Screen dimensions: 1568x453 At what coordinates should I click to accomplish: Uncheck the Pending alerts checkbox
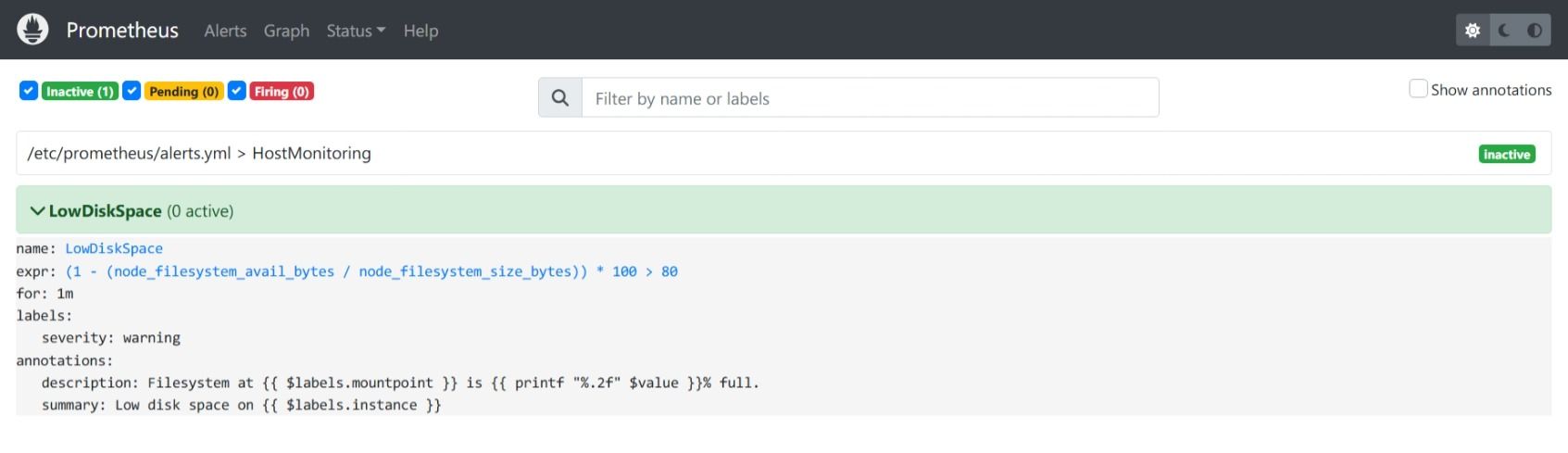pyautogui.click(x=132, y=91)
